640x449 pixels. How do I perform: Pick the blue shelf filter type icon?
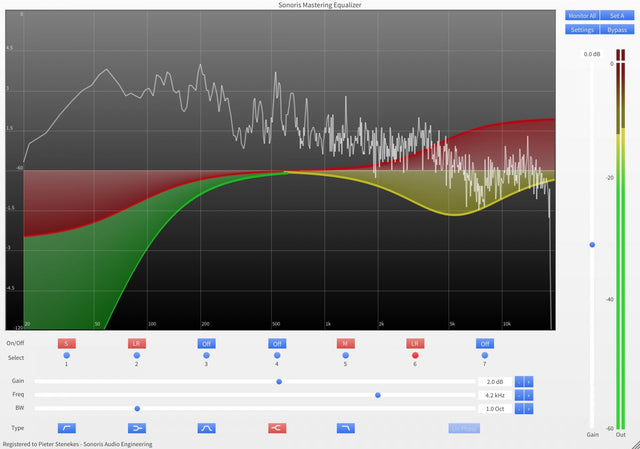coord(136,427)
